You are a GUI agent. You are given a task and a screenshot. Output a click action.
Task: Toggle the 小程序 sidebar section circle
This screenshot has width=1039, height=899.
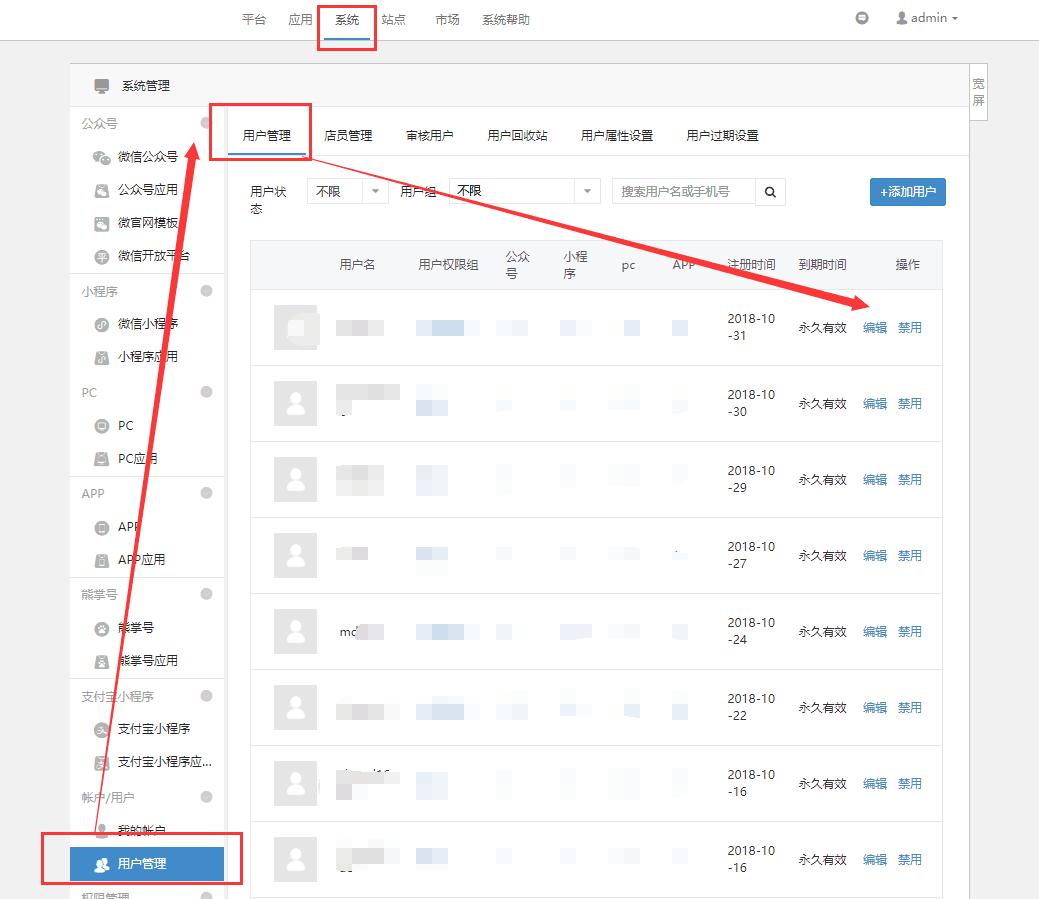point(206,291)
